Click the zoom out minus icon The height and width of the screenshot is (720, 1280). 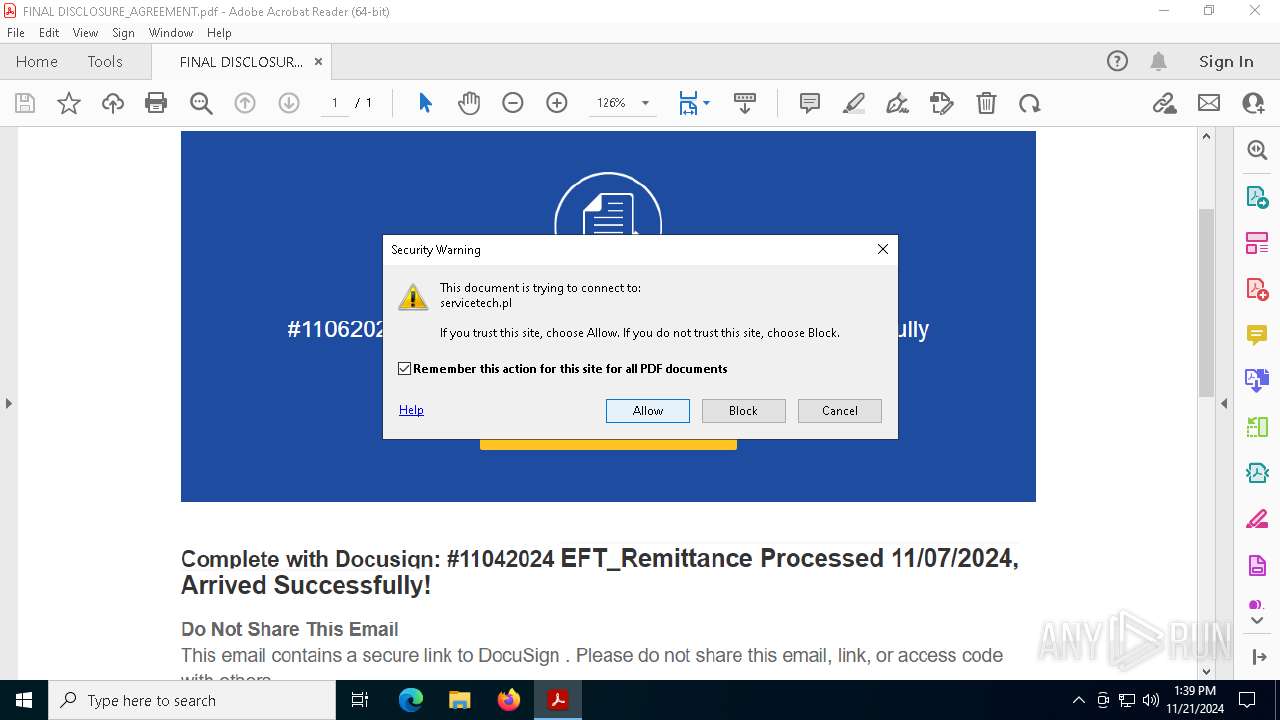click(513, 103)
